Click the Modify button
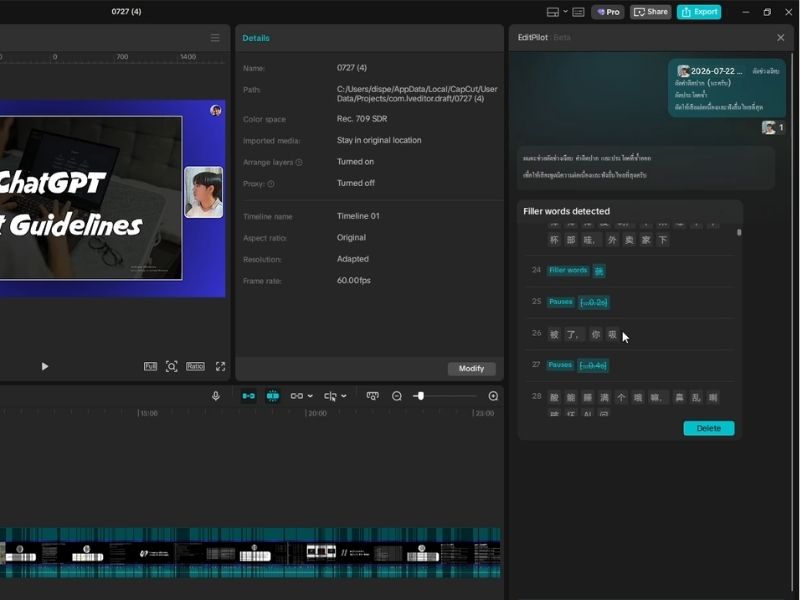Screen dimensions: 800x600 471,368
